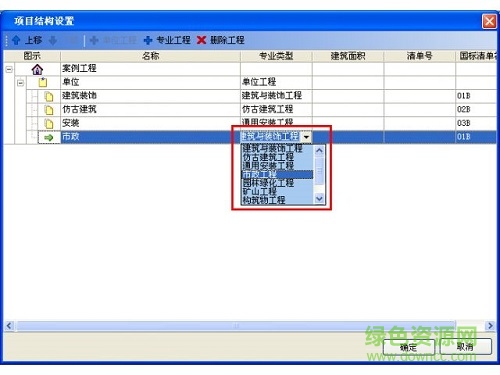Click 单位工程 type cell
The height and width of the screenshot is (375, 500).
tap(276, 82)
